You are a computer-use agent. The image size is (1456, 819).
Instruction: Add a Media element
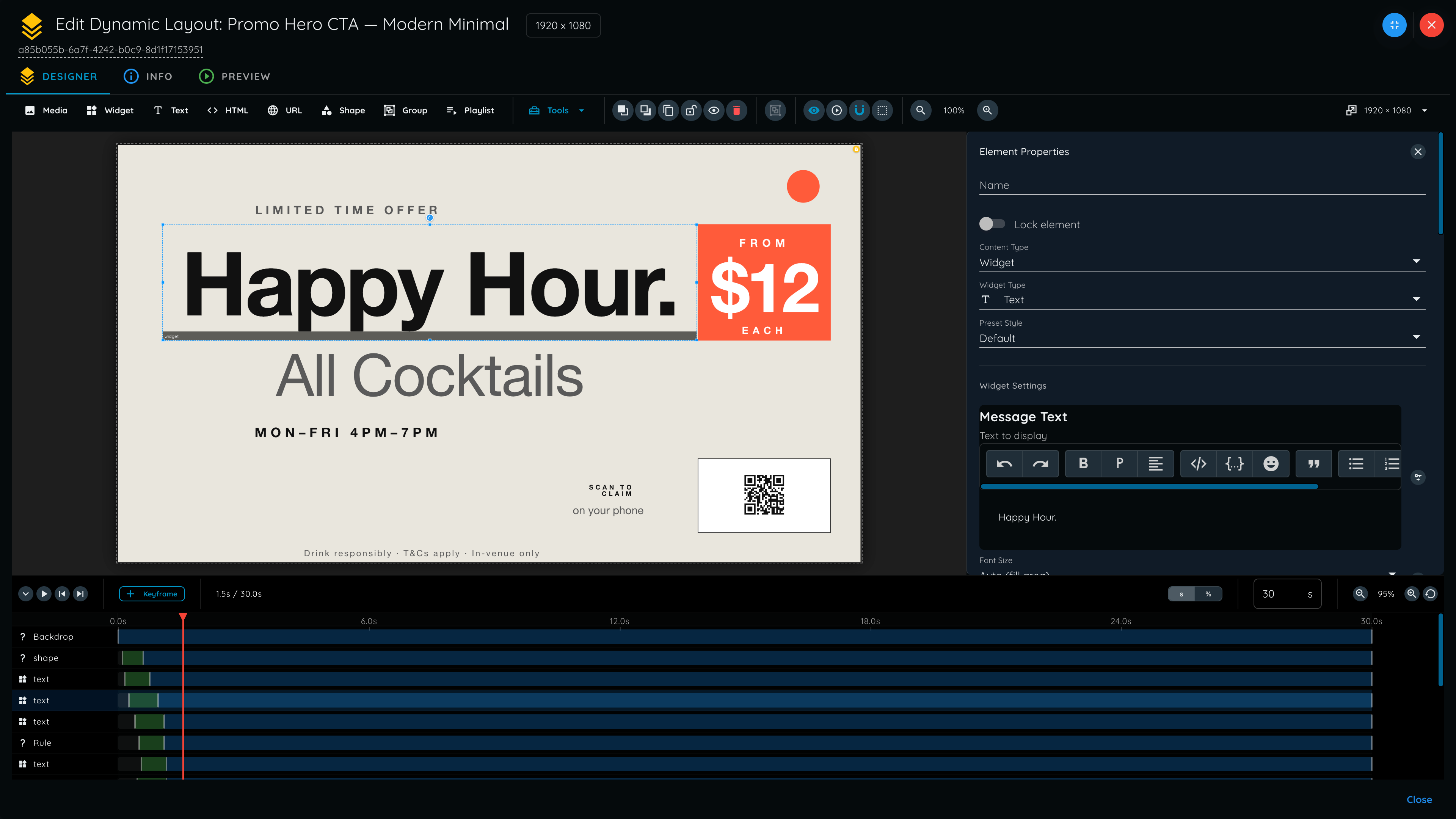(x=46, y=110)
